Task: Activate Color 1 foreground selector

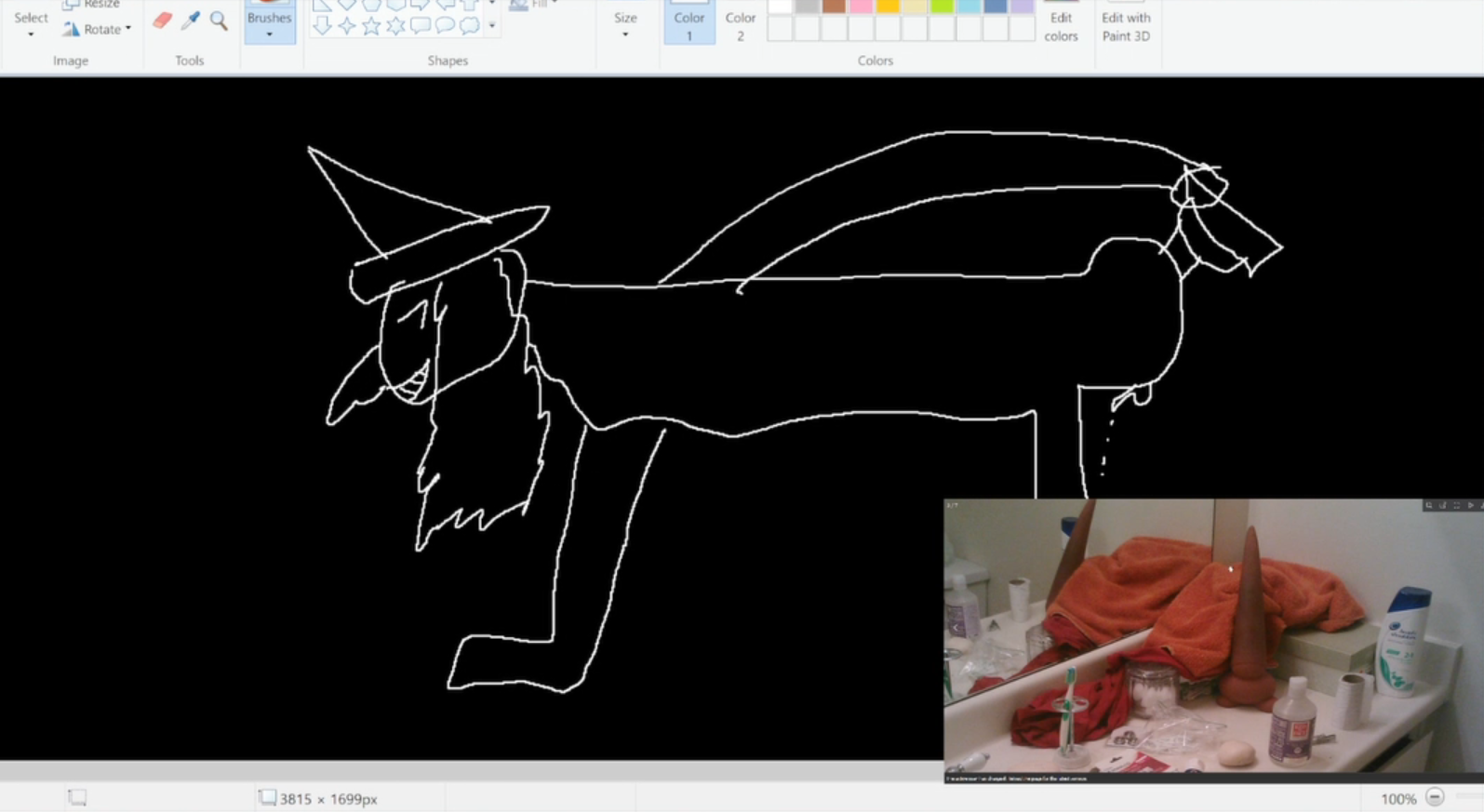Action: click(689, 22)
